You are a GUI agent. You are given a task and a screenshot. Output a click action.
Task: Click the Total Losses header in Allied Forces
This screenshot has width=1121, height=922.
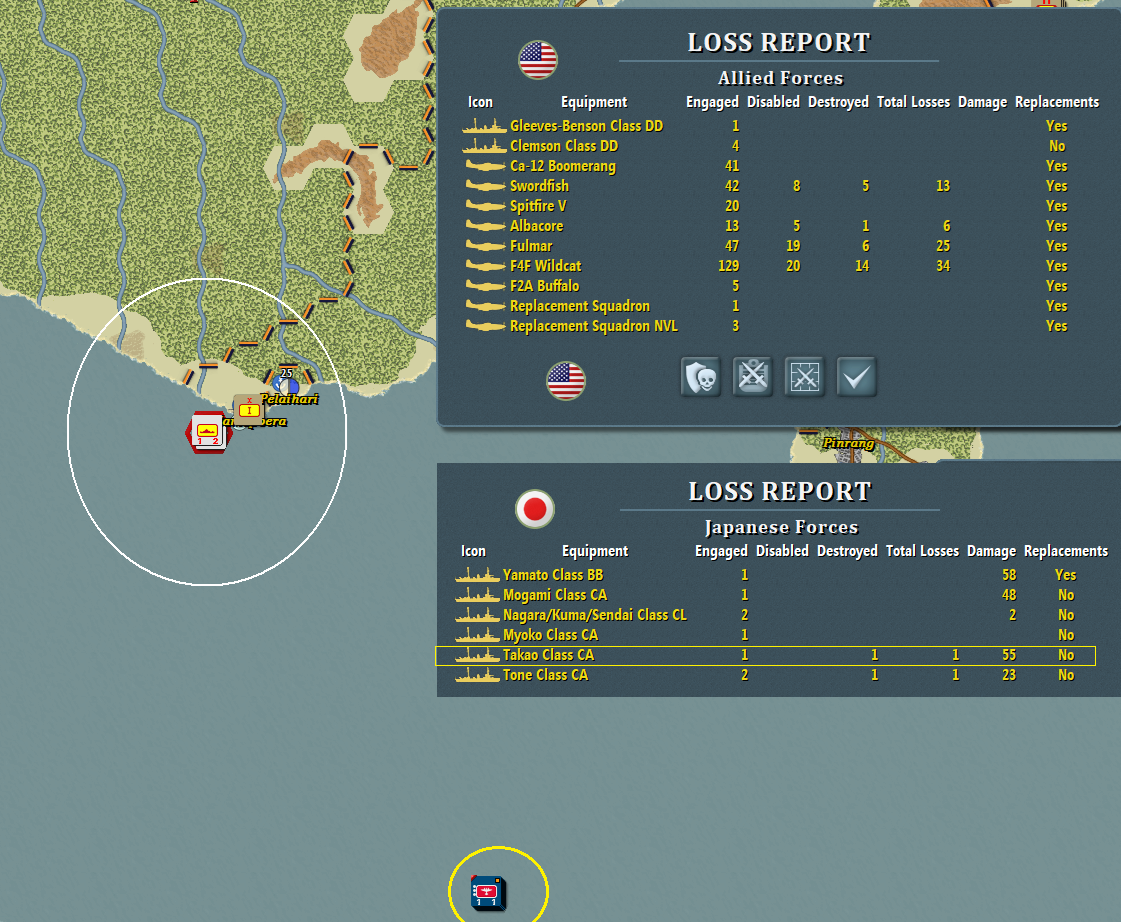(x=913, y=102)
